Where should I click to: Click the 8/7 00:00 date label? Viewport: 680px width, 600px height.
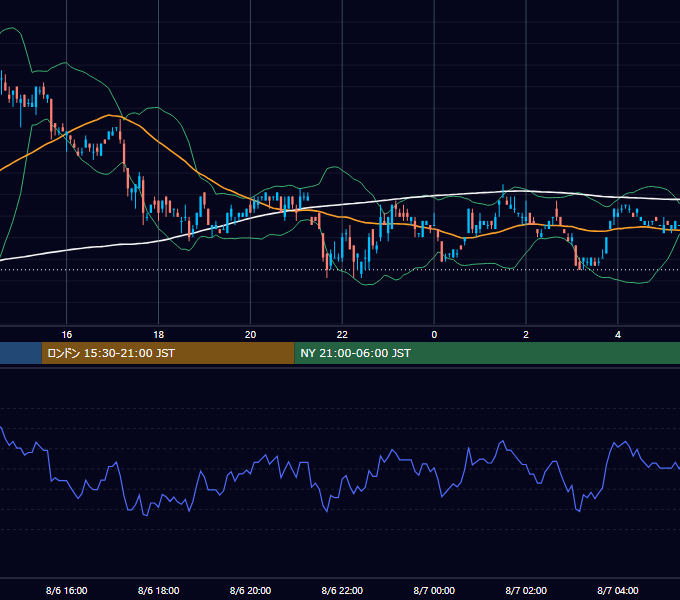(x=434, y=590)
